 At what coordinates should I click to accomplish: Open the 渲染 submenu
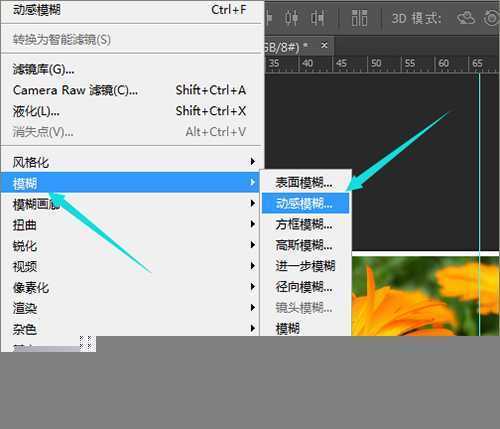[x=130, y=308]
